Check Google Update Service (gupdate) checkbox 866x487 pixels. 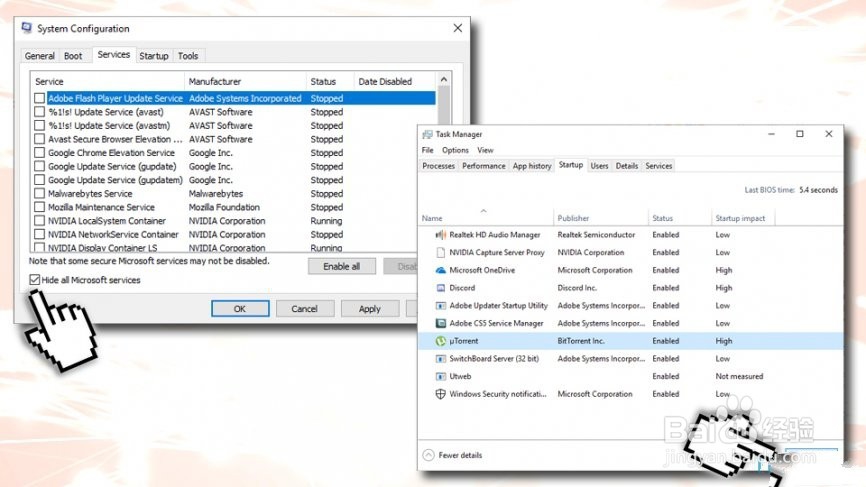39,166
